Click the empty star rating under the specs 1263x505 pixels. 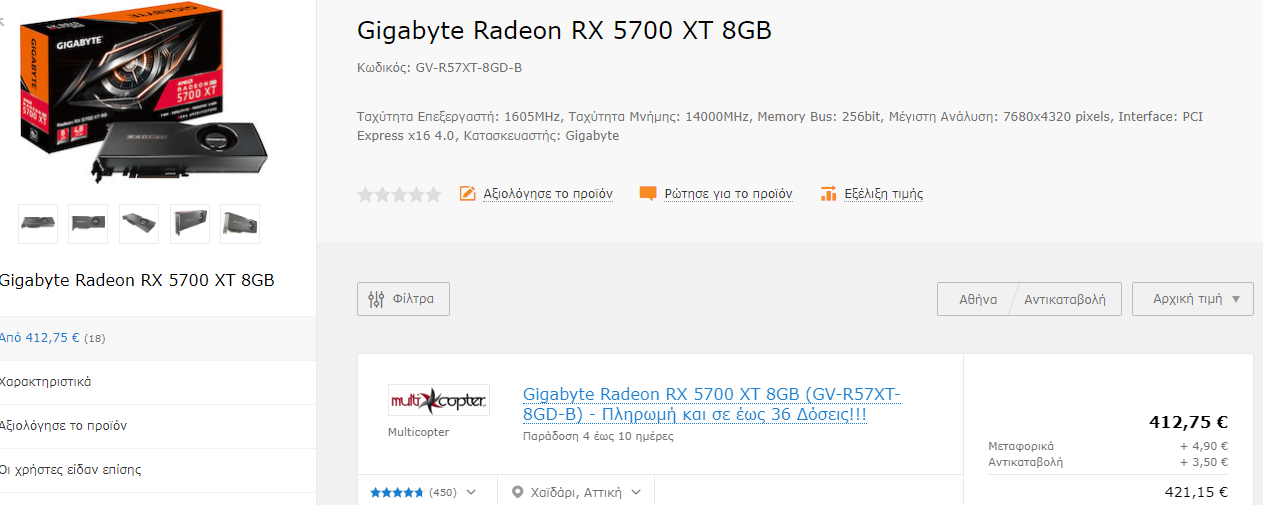399,195
